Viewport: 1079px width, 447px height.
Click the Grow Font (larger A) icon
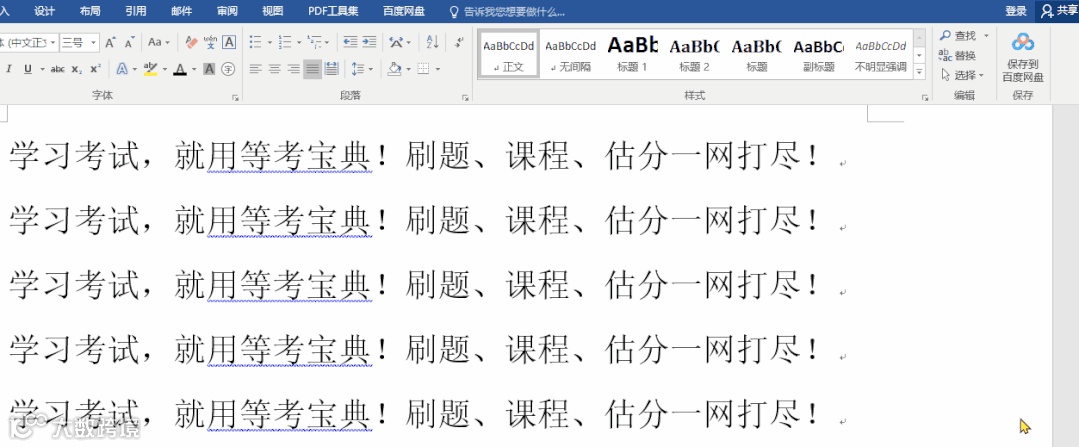pos(110,43)
